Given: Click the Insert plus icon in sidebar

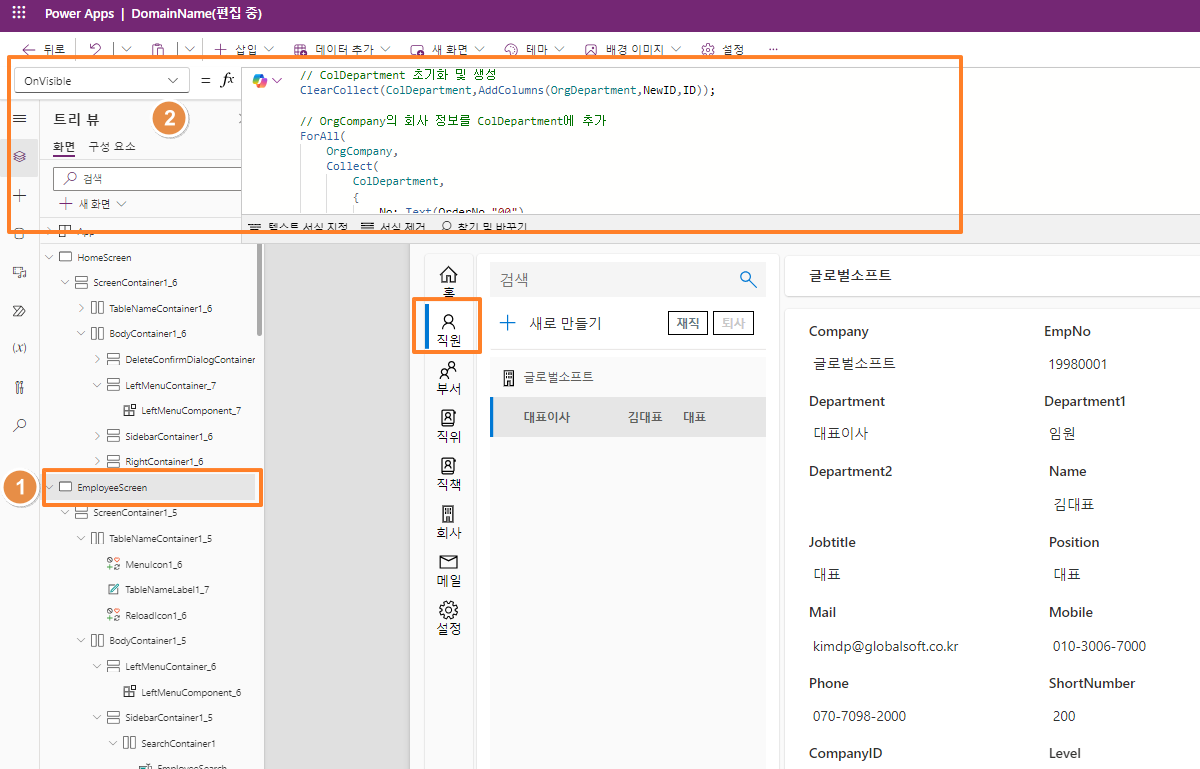Looking at the screenshot, I should point(19,195).
